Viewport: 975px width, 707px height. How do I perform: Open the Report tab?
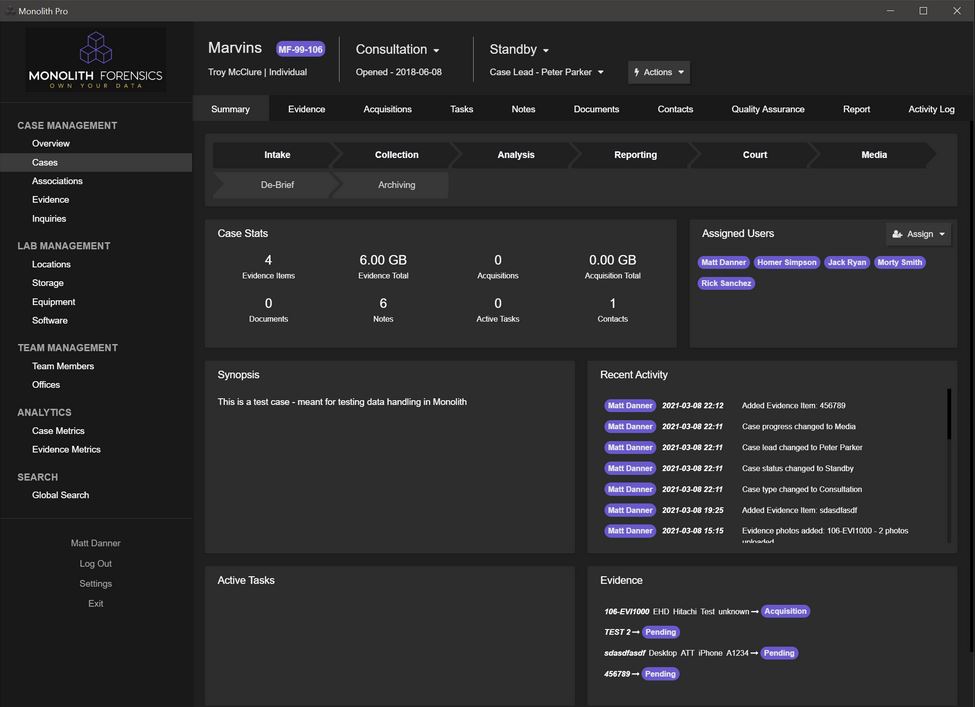click(x=856, y=109)
